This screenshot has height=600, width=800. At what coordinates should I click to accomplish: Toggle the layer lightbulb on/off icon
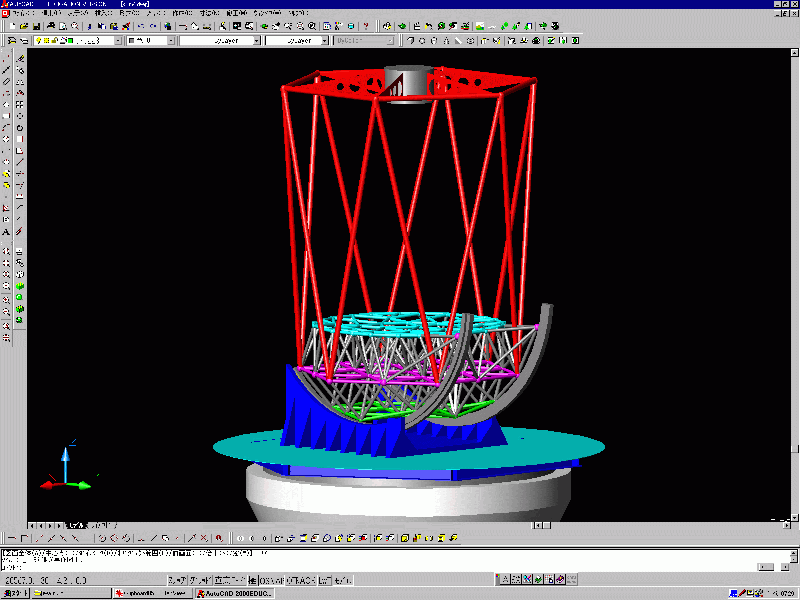pyautogui.click(x=38, y=40)
